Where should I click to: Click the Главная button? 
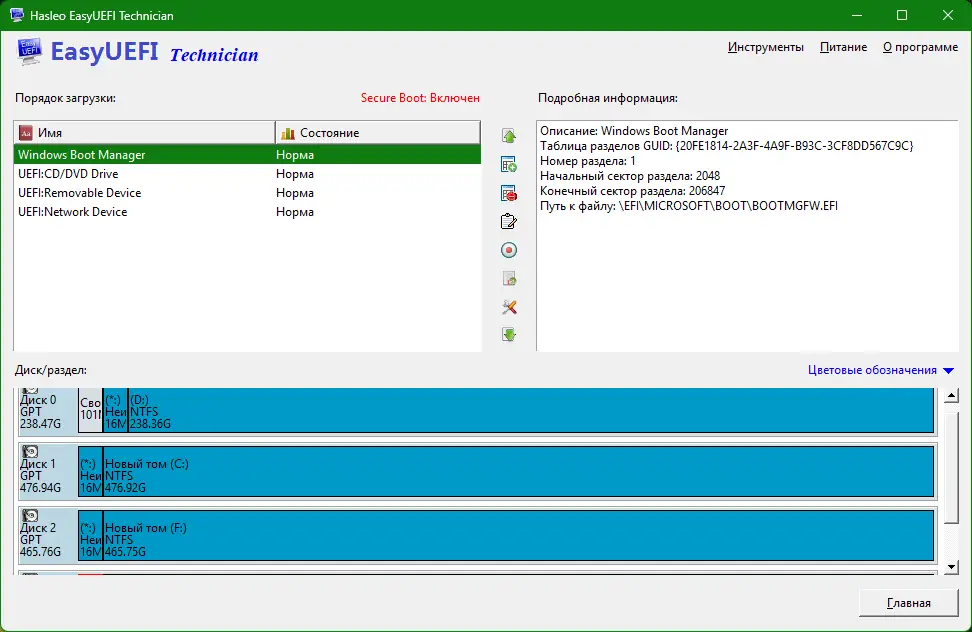pyautogui.click(x=909, y=603)
